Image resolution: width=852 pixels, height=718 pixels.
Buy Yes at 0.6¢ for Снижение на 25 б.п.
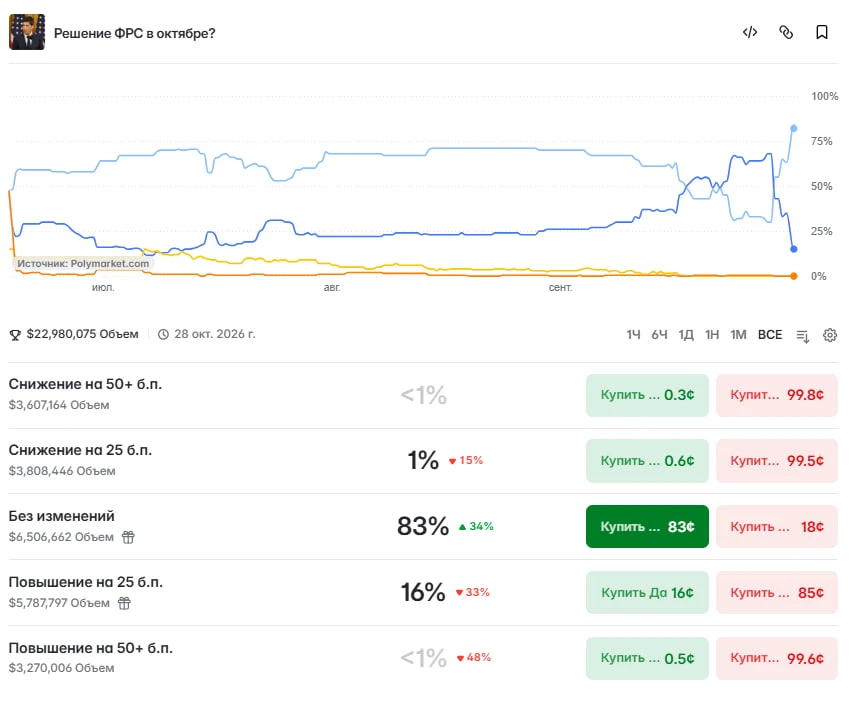point(647,461)
